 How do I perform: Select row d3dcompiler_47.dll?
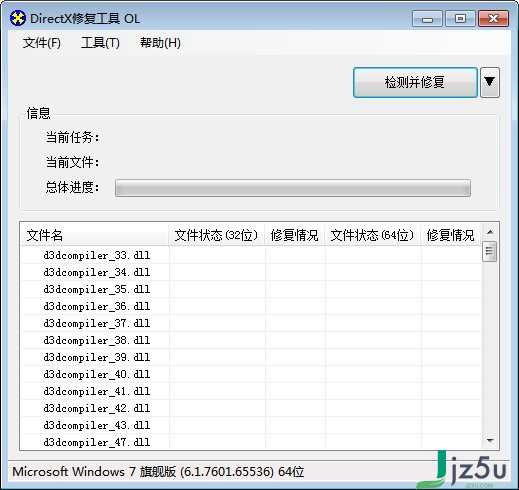tap(251, 442)
